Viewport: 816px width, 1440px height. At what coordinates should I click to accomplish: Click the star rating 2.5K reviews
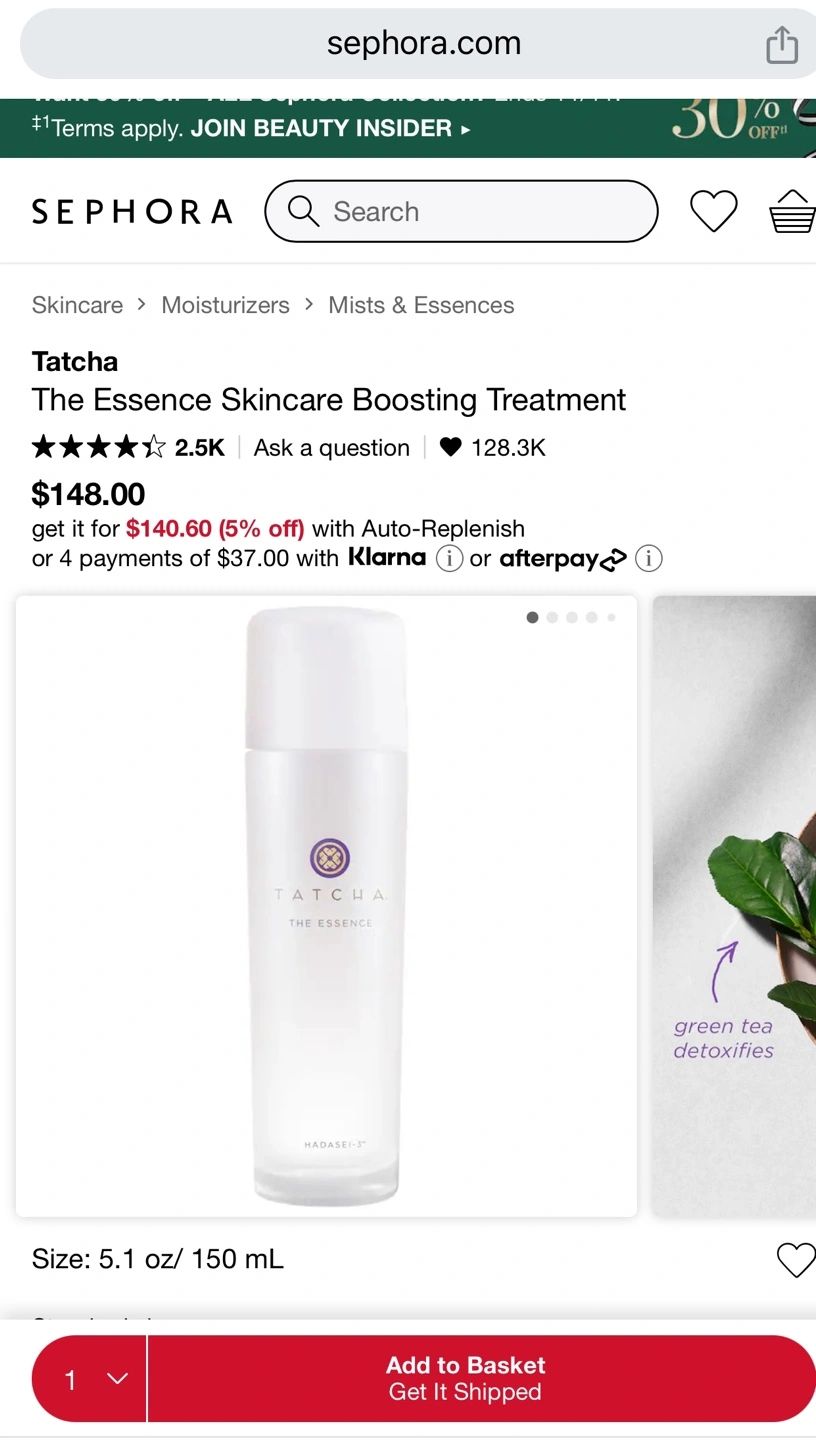pos(128,447)
